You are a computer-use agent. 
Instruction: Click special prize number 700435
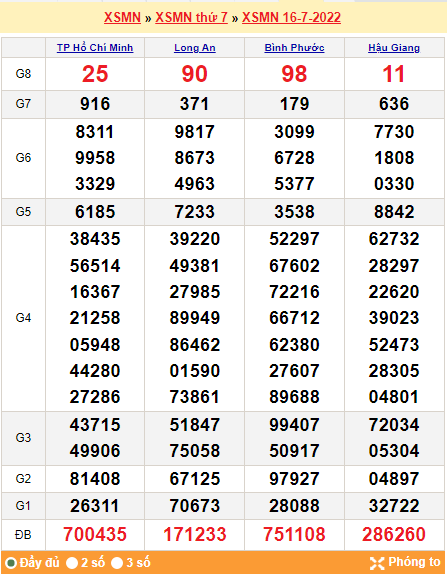(x=95, y=534)
